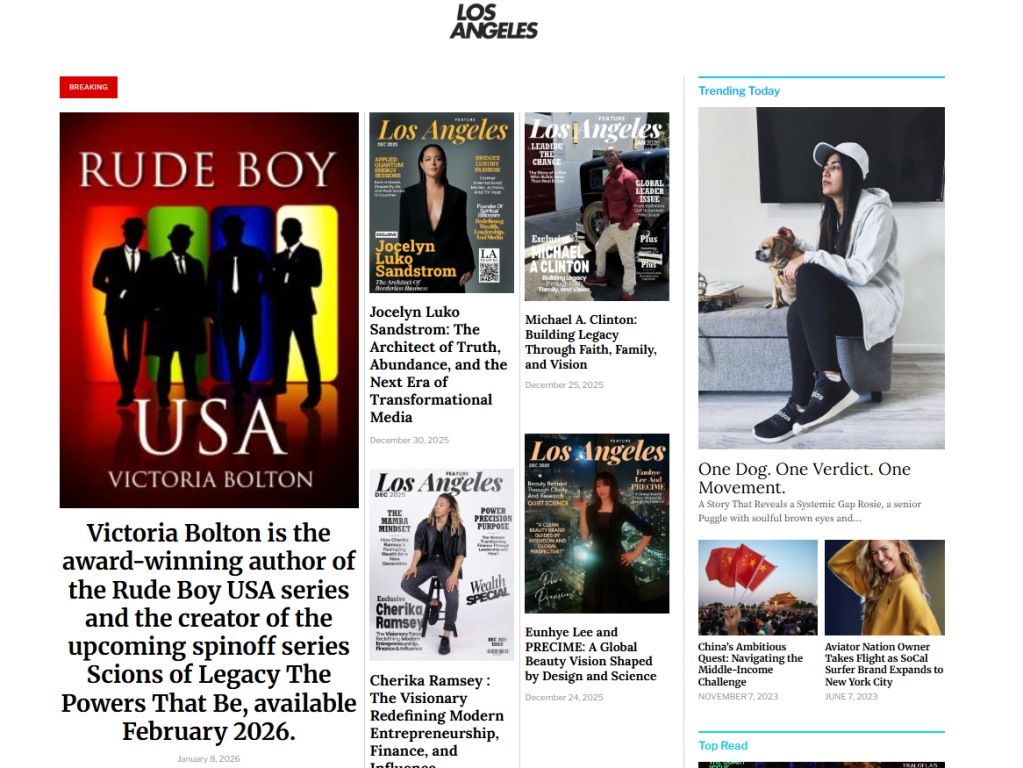This screenshot has height=768, width=1023.
Task: Open the Rude Boy USA book cover
Action: coord(209,310)
